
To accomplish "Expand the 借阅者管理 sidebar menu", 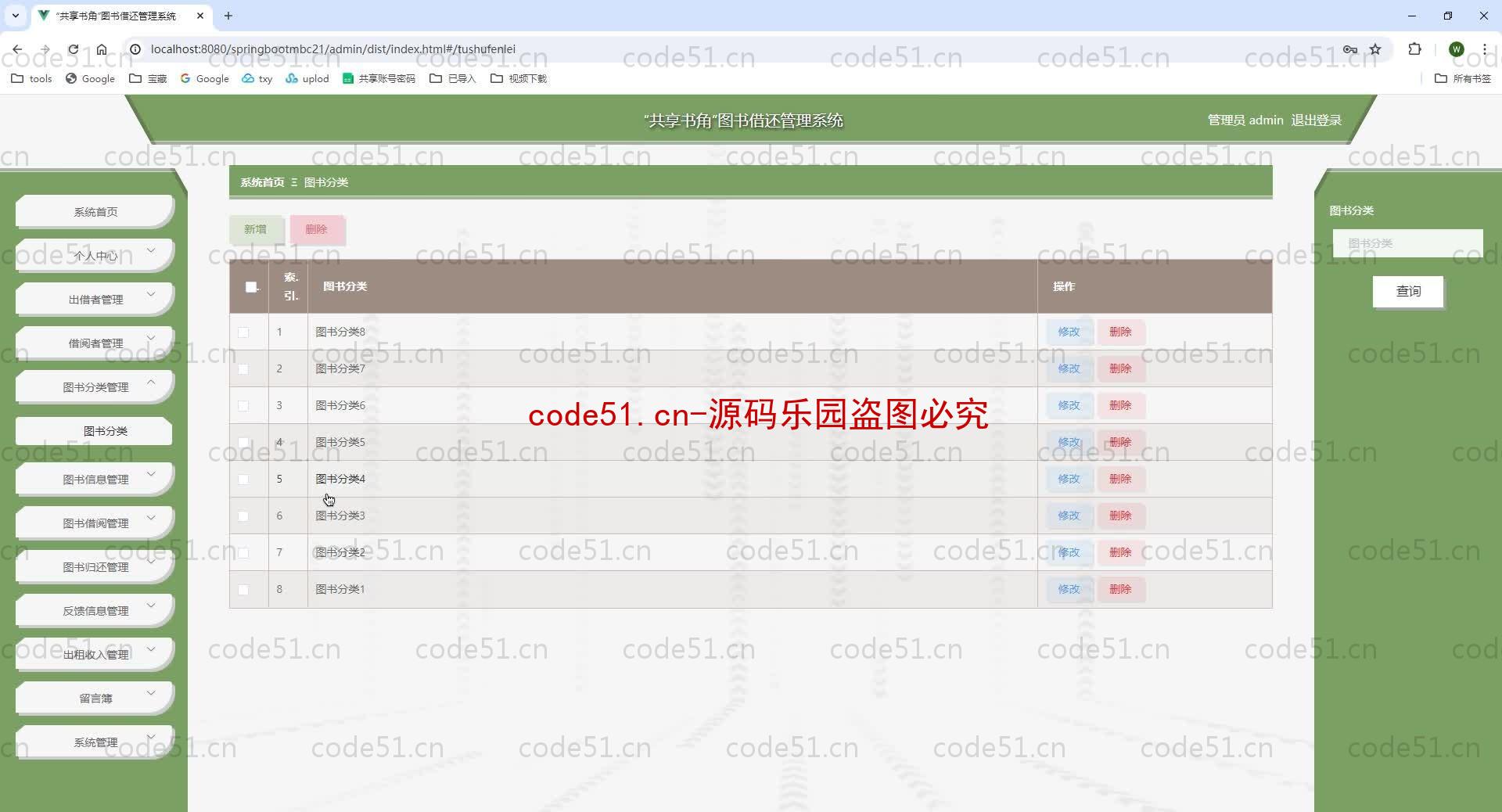I will point(94,343).
